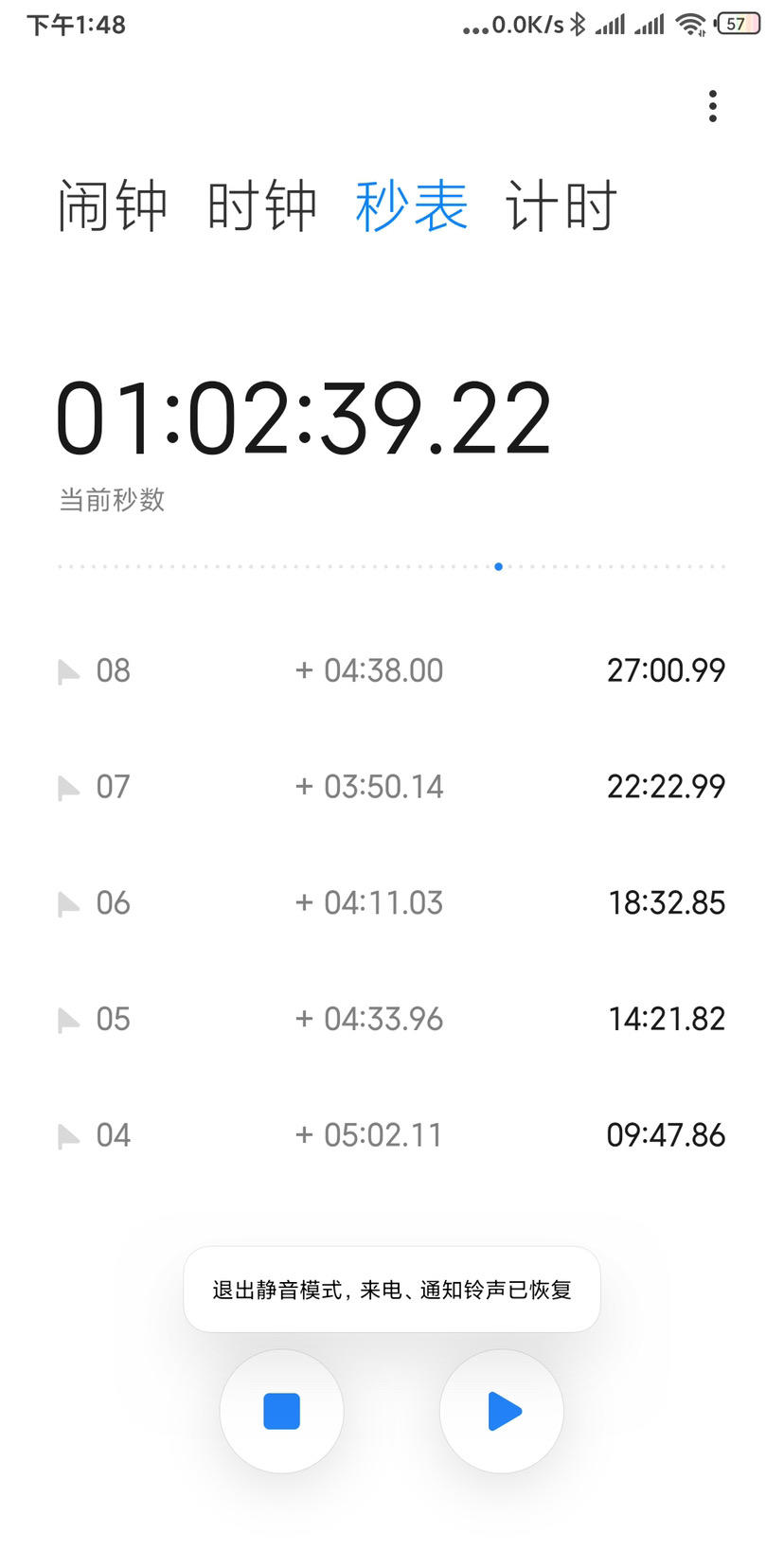Viewport: 784px width, 1568px height.
Task: Tap the flag icon for lap 07
Action: point(68,788)
